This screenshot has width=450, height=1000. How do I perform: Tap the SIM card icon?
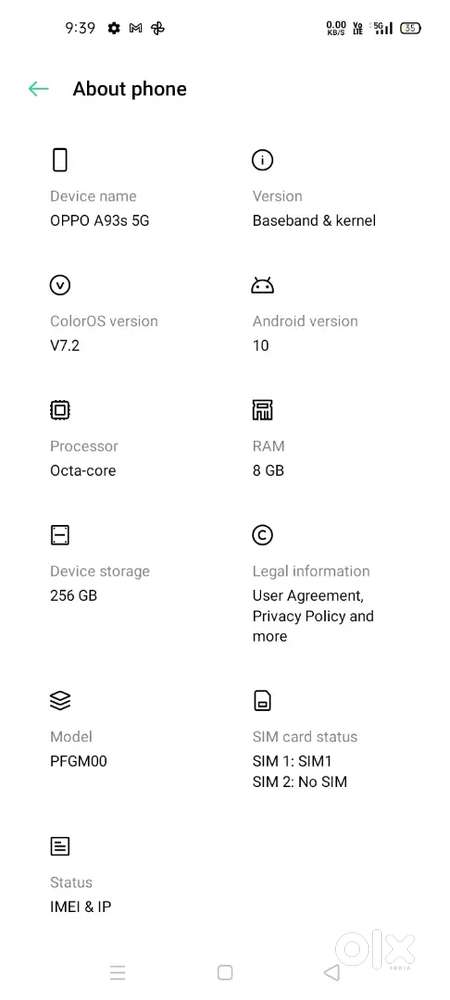tap(262, 701)
